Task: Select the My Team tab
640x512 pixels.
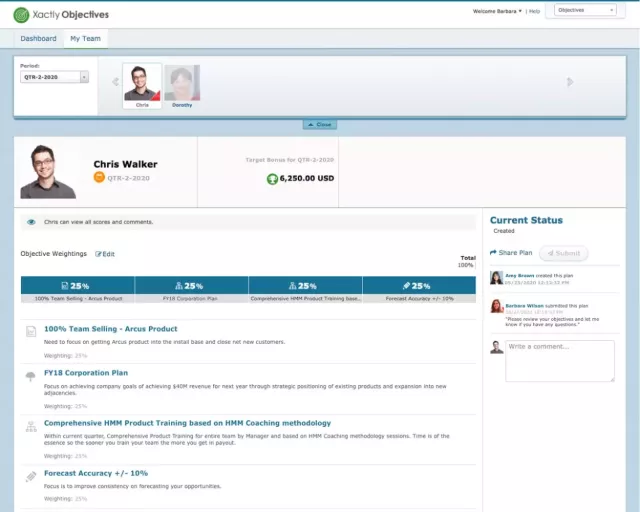Action: (x=84, y=39)
